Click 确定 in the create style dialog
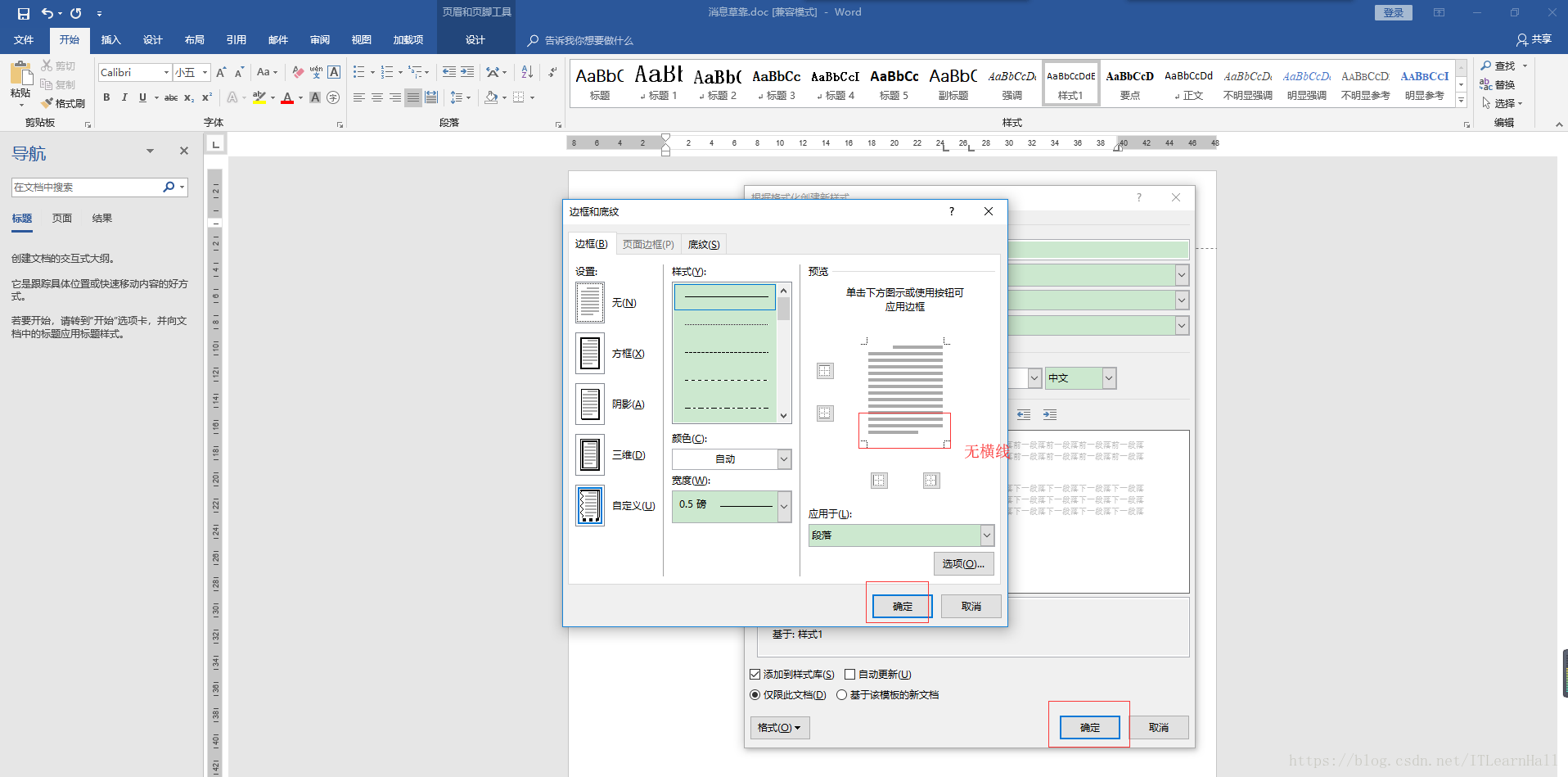Screen dimensions: 1568x777 (1090, 728)
